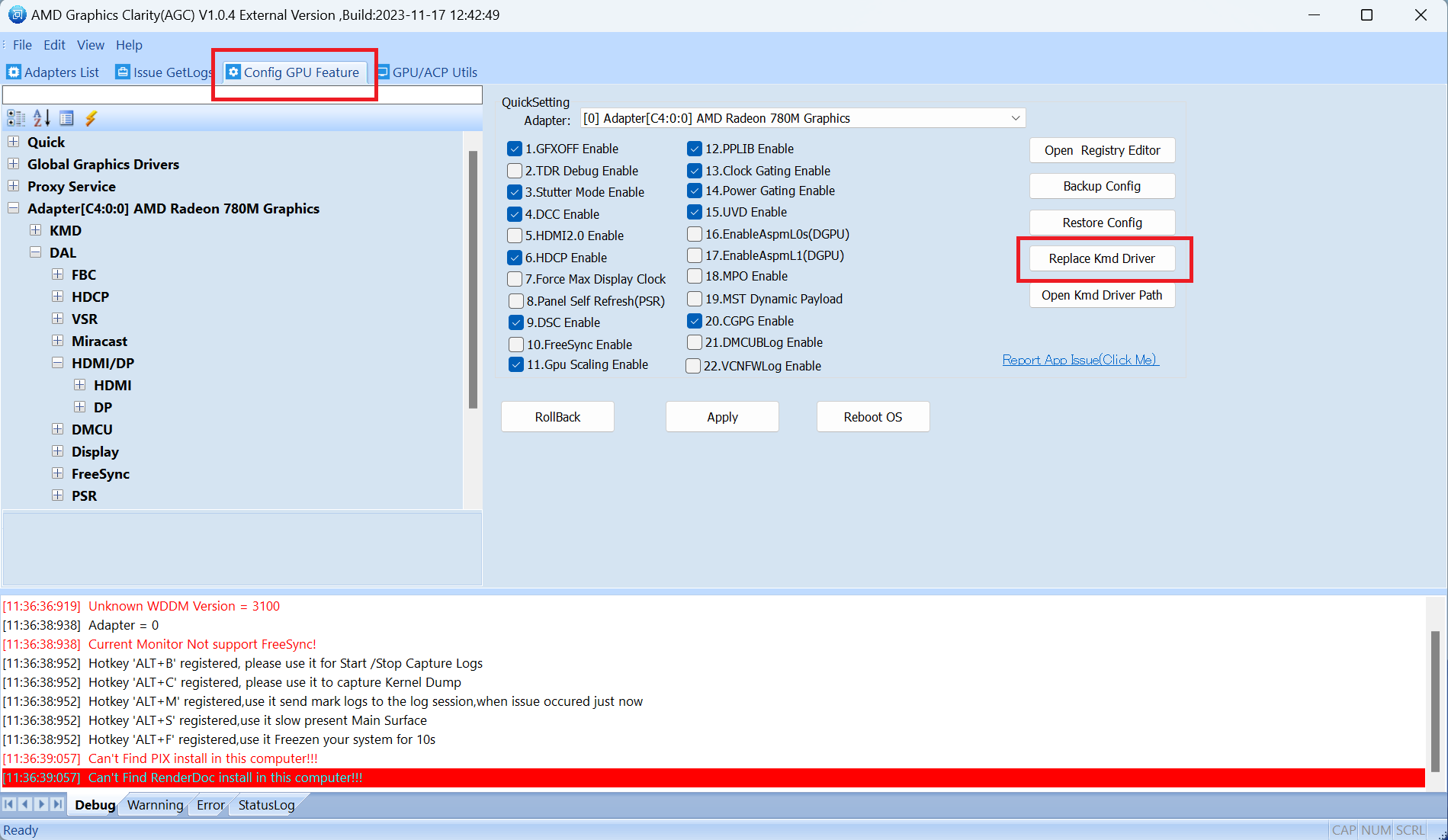The image size is (1448, 840).
Task: Click the categorized view icon in property toolbar
Action: point(15,118)
